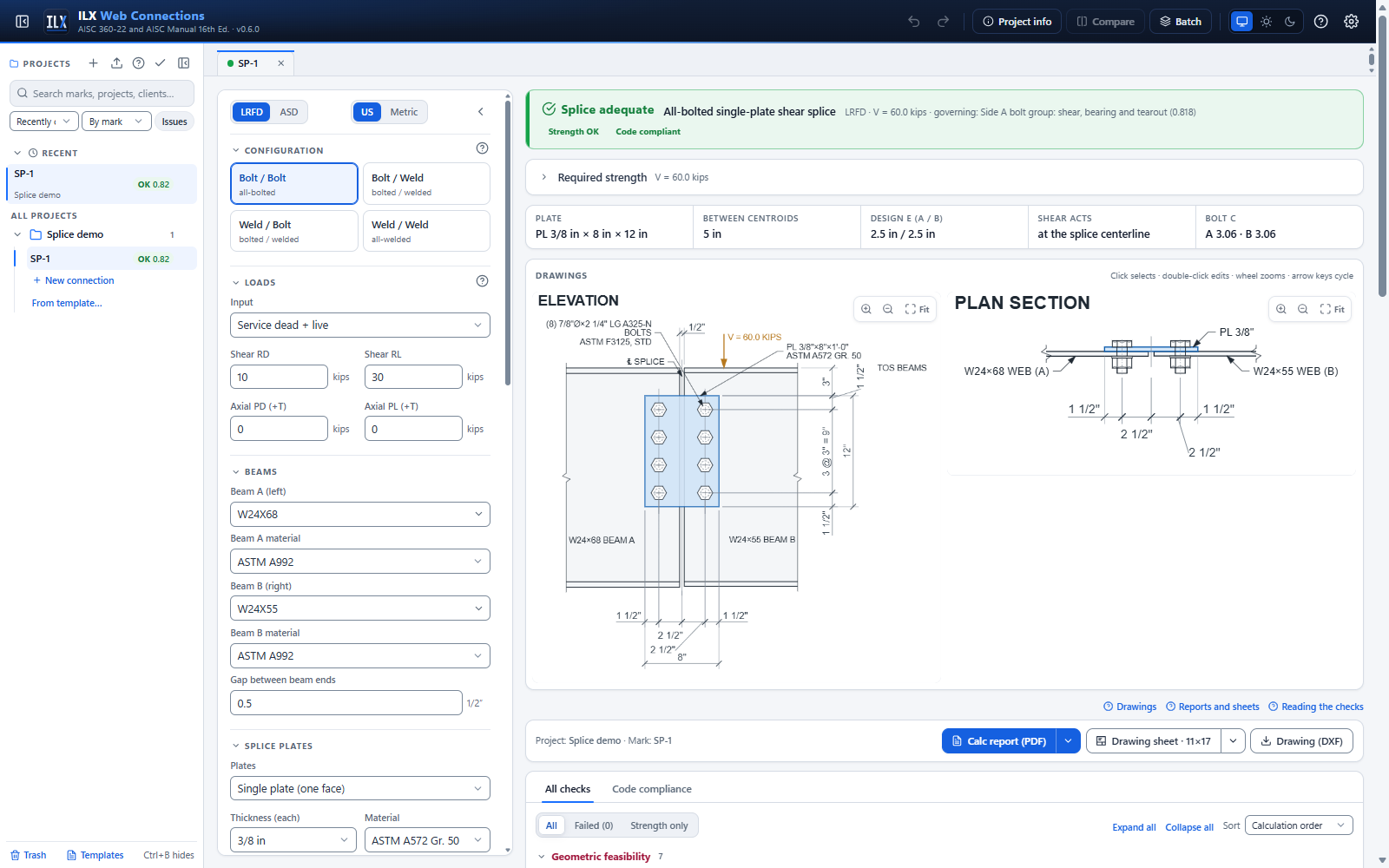Redo the last undone change
The image size is (1389, 868).
pyautogui.click(x=943, y=22)
